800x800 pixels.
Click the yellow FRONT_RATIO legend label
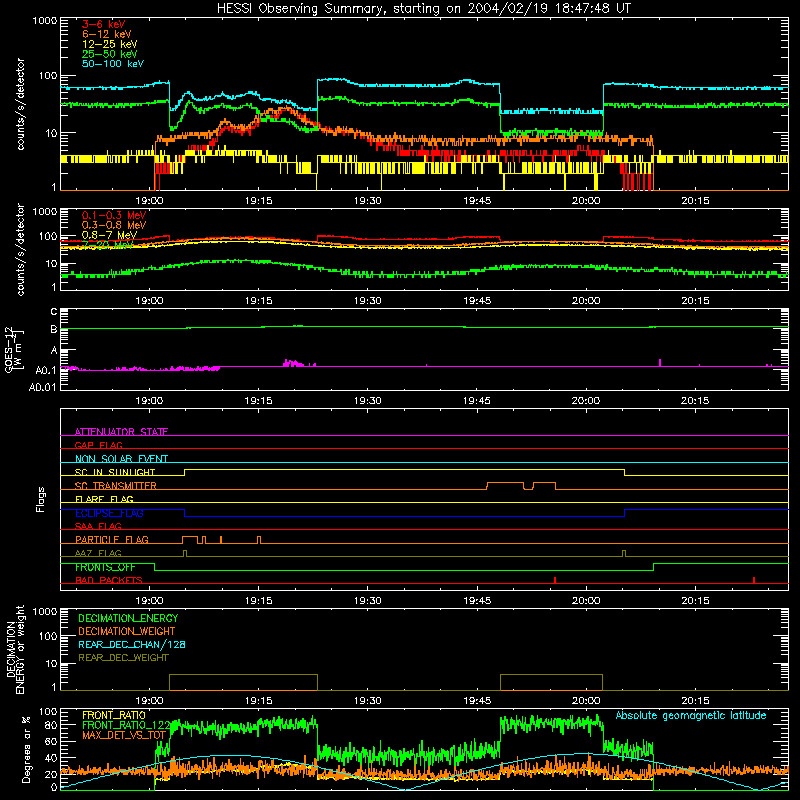point(114,715)
